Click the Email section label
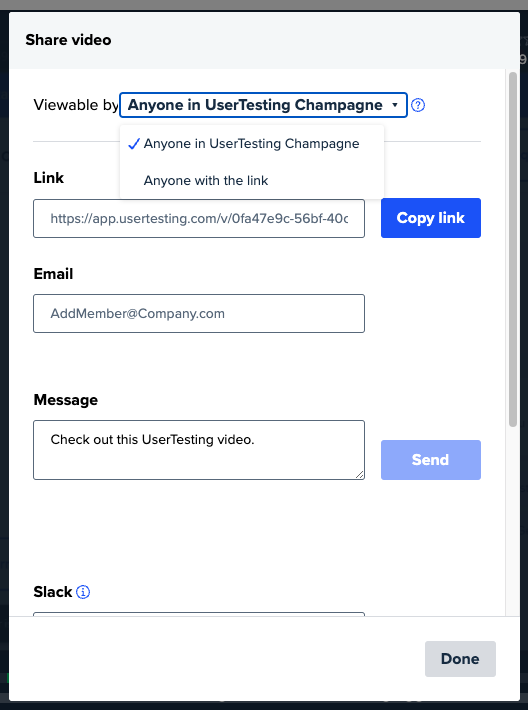The width and height of the screenshot is (528, 710). click(x=53, y=274)
